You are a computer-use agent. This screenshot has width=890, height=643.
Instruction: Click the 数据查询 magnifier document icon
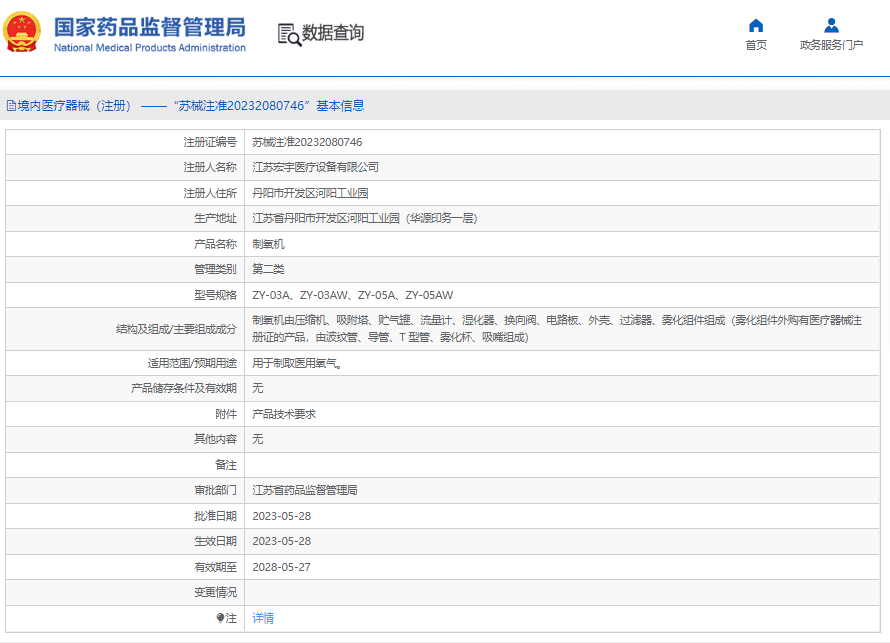click(288, 34)
